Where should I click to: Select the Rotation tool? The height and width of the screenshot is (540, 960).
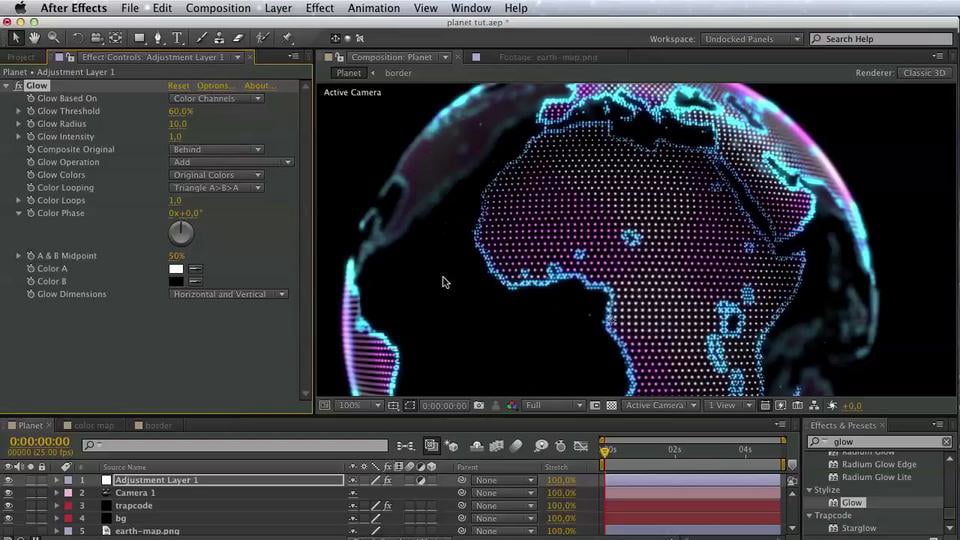[x=78, y=38]
